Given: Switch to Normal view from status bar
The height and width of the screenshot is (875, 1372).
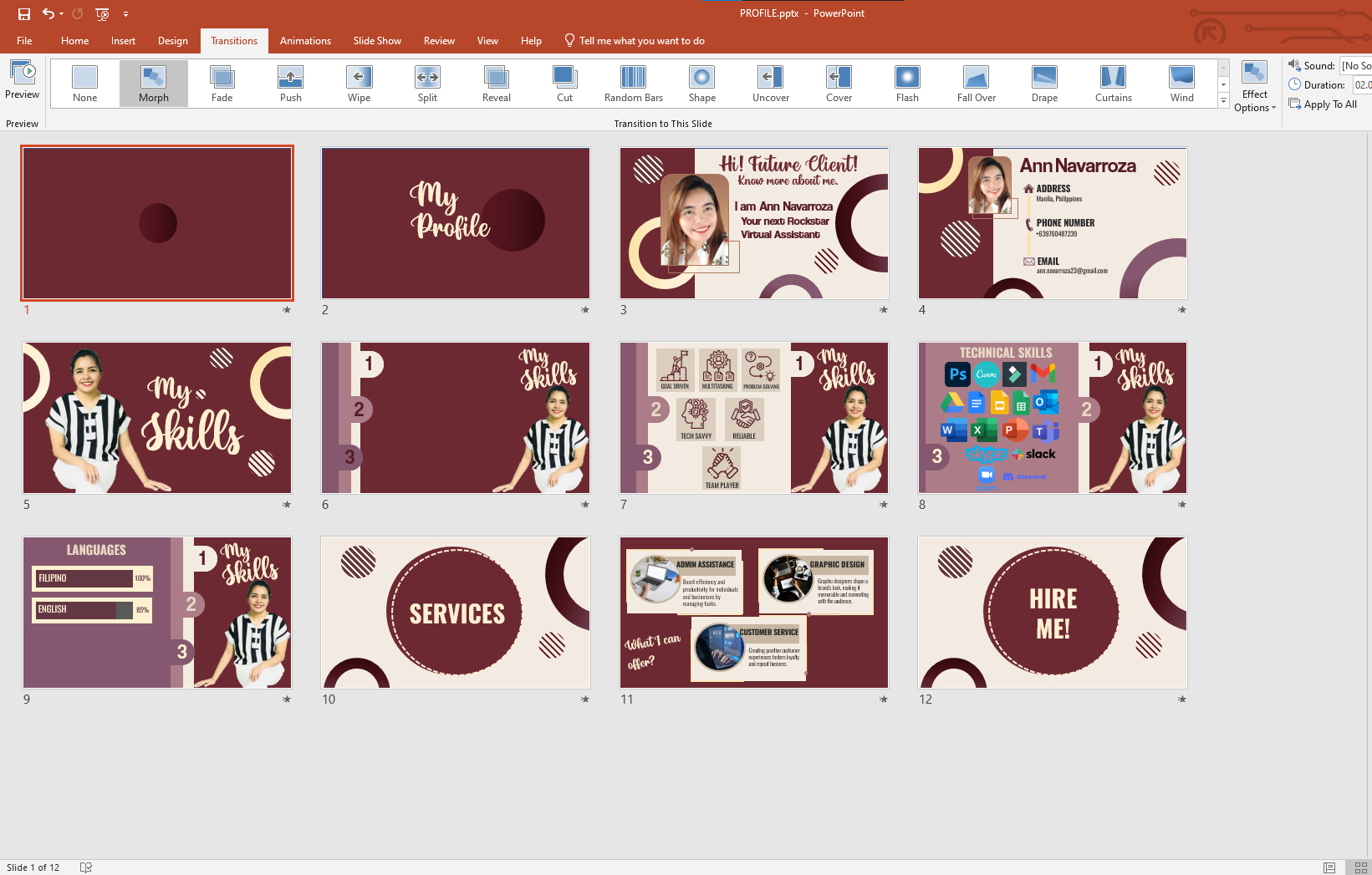Looking at the screenshot, I should coord(1329,867).
